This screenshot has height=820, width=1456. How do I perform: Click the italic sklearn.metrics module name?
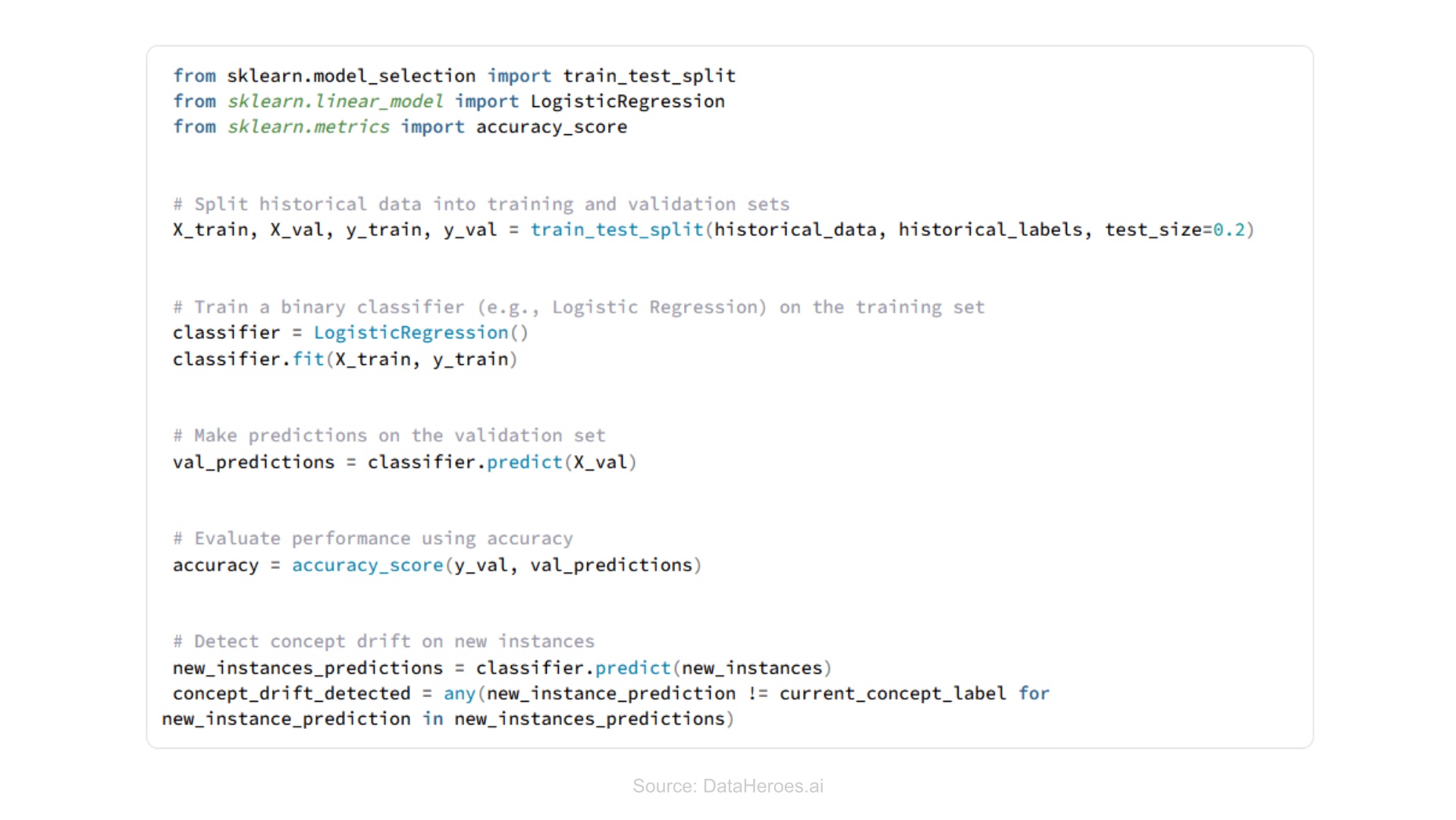(309, 127)
